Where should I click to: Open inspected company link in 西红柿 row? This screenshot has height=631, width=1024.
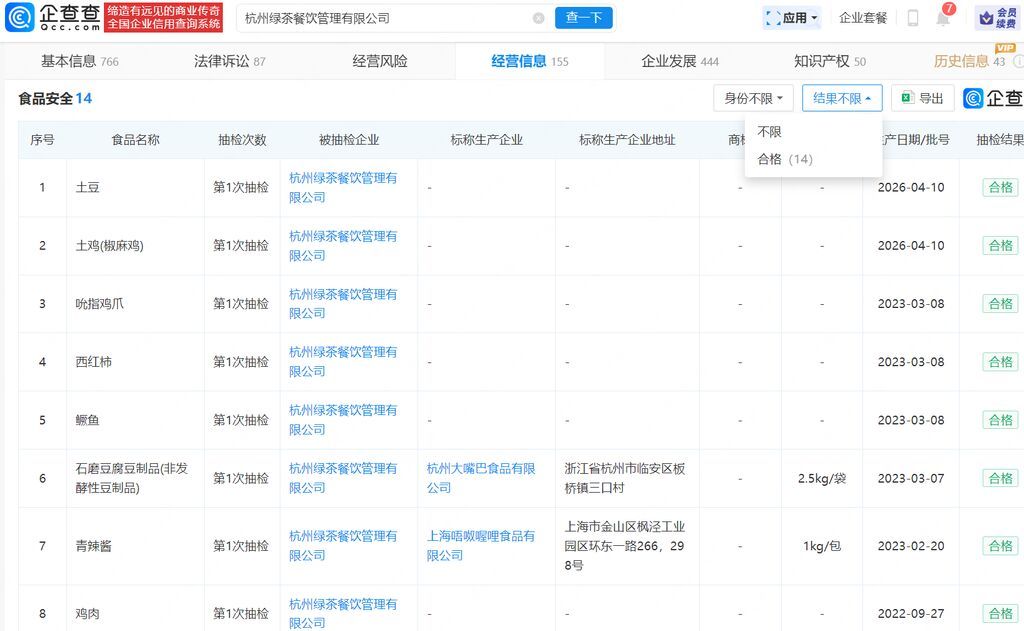(x=343, y=362)
